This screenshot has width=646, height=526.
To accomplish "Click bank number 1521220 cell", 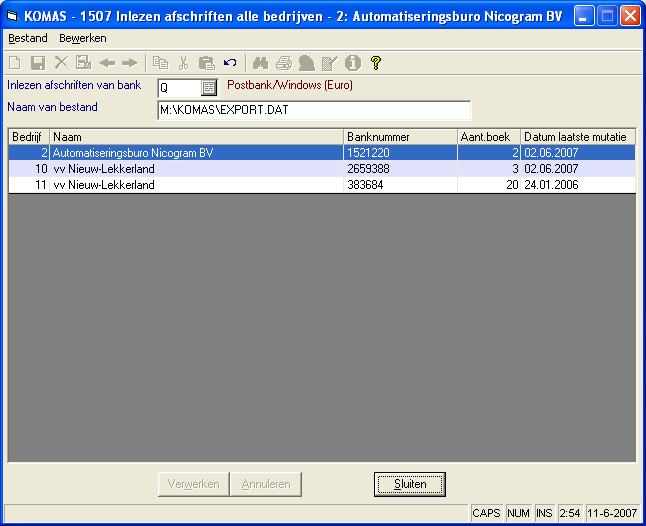I will [400, 153].
